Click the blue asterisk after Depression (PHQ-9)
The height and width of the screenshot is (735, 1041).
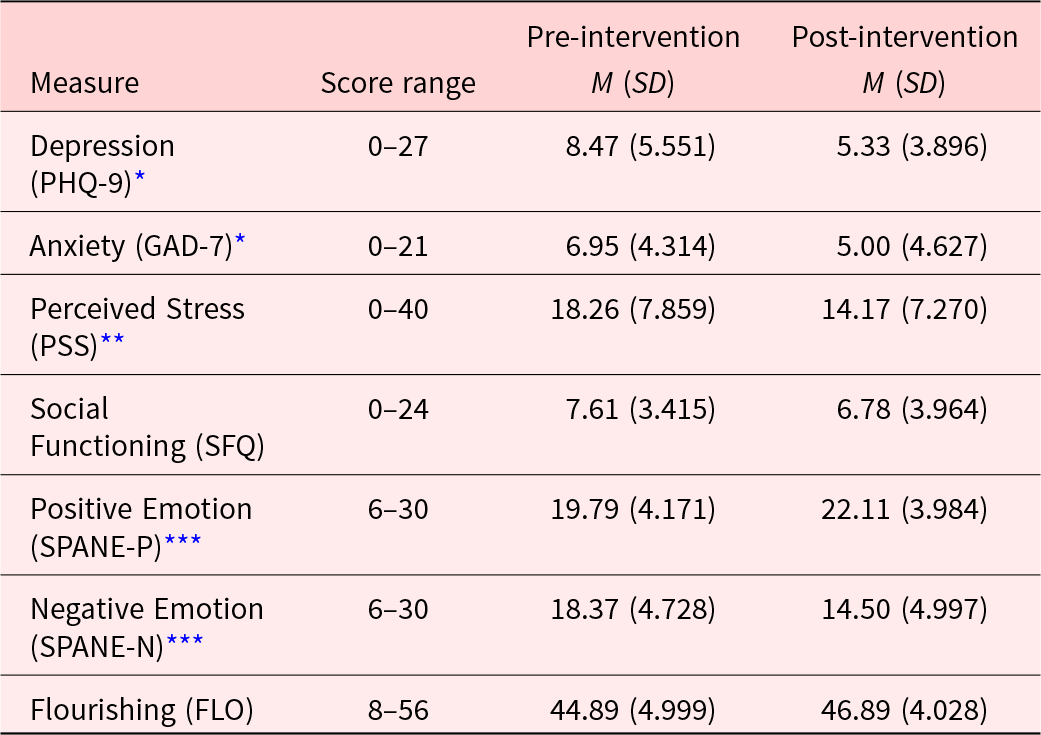pyautogui.click(x=139, y=176)
